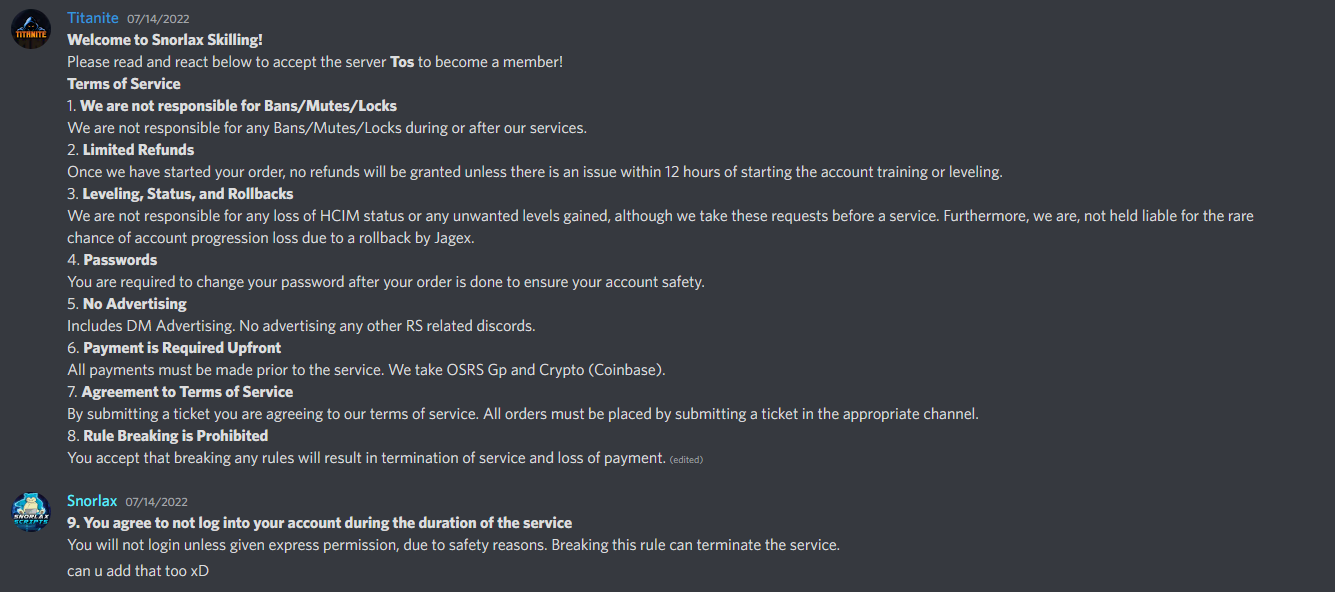Click the timestamp on Snorlax's message
The height and width of the screenshot is (592, 1335).
tap(157, 502)
